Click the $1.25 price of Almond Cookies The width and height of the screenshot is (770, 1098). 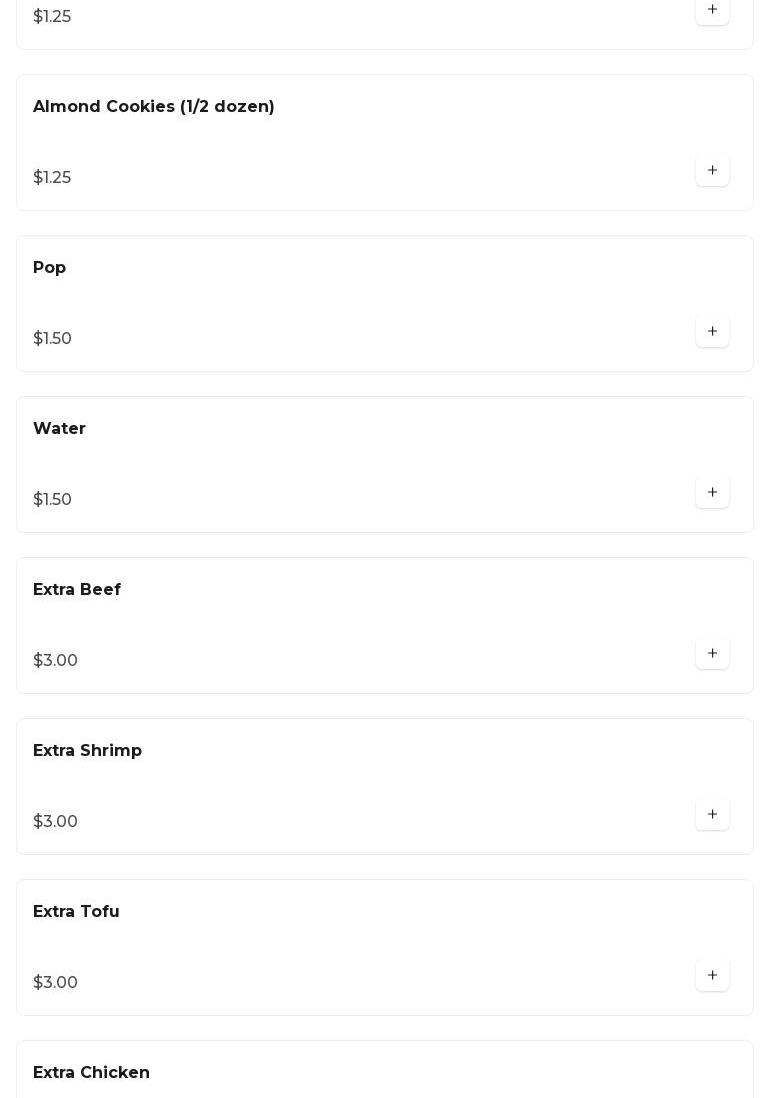[x=52, y=178]
